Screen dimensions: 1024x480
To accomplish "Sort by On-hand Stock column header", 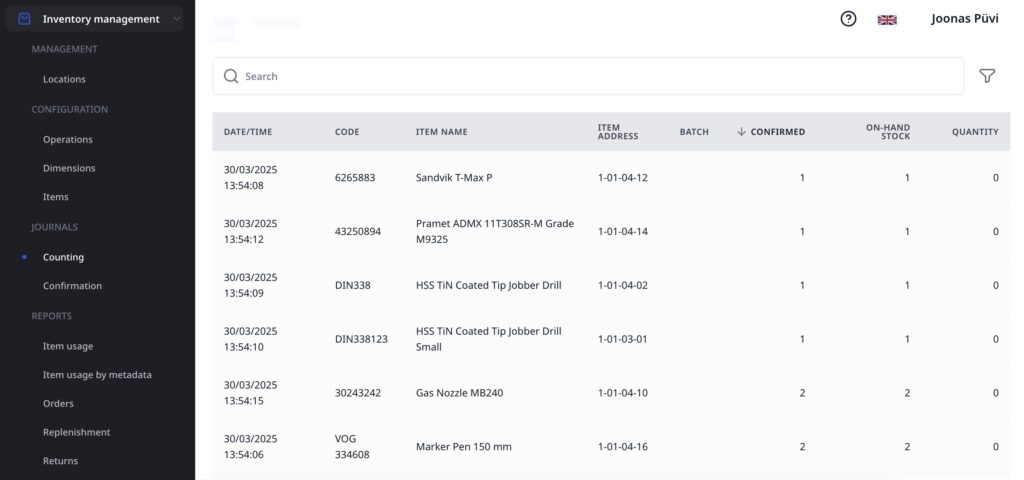I will (x=888, y=132).
